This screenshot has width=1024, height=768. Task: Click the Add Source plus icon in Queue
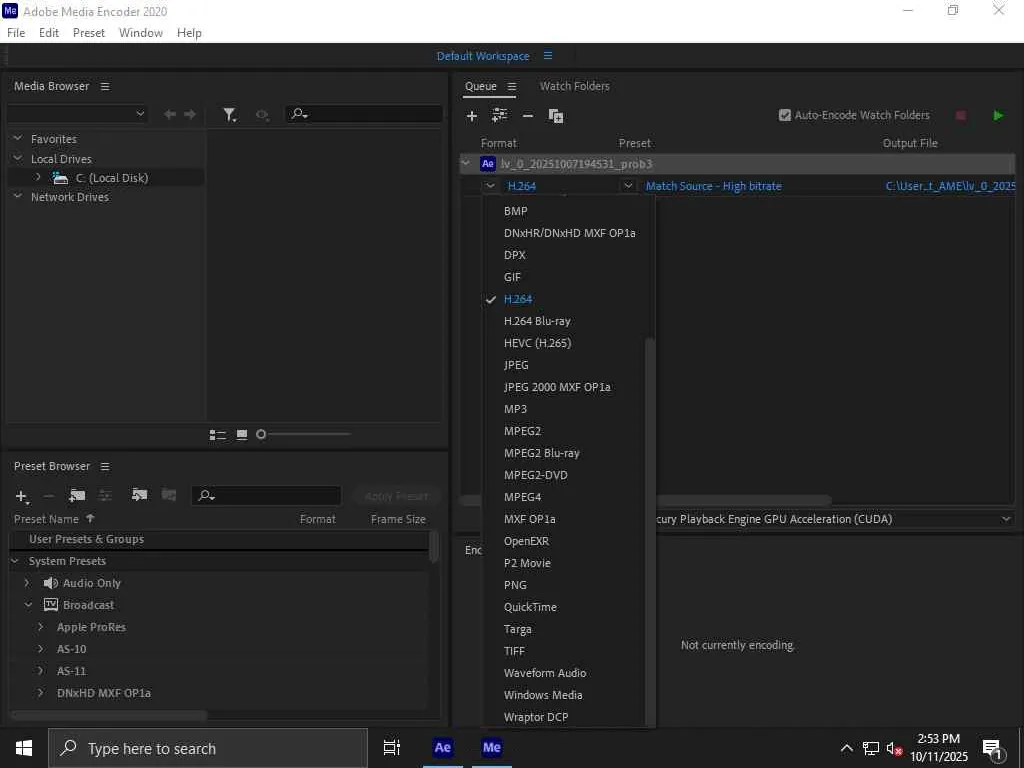pyautogui.click(x=472, y=116)
